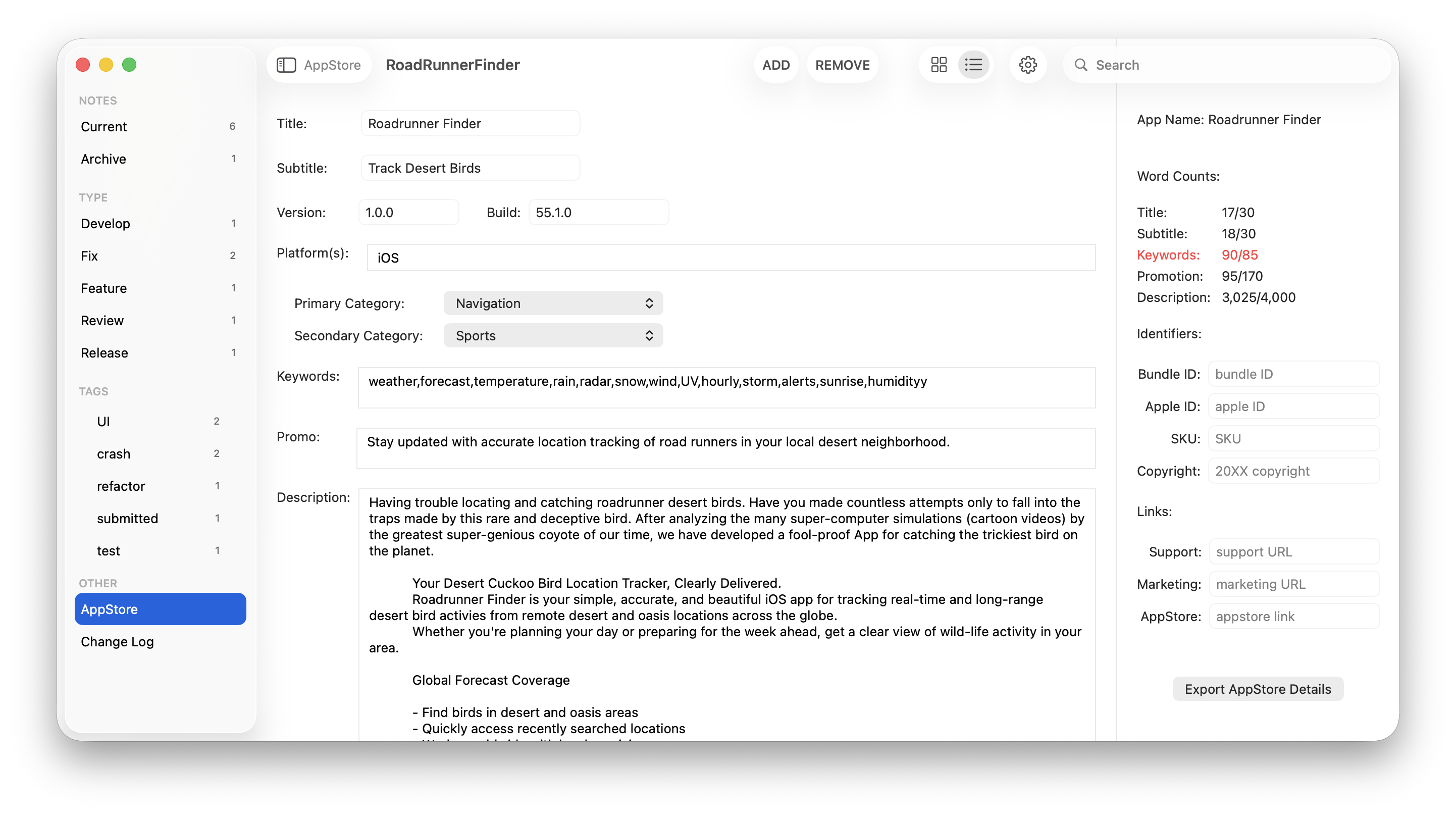Select the crash tag in sidebar
Viewport: 1456px width, 816px height.
[113, 453]
